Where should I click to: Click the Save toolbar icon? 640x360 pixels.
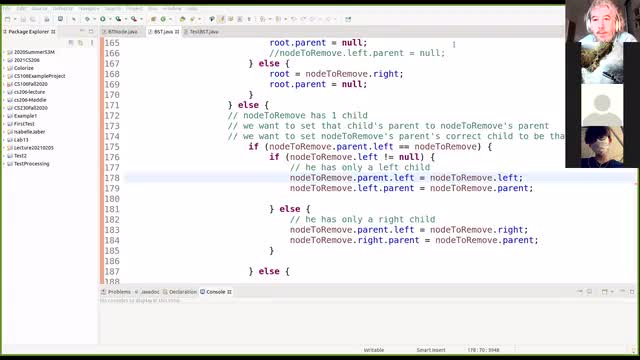click(23, 19)
